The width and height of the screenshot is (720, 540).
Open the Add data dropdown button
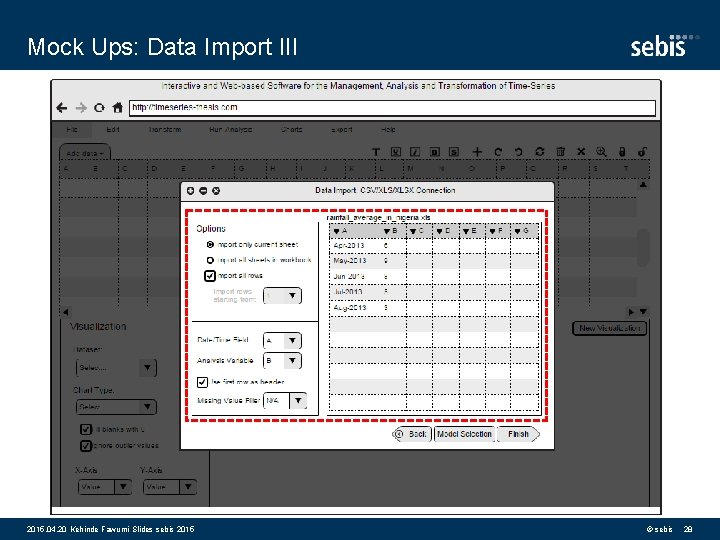click(x=84, y=153)
